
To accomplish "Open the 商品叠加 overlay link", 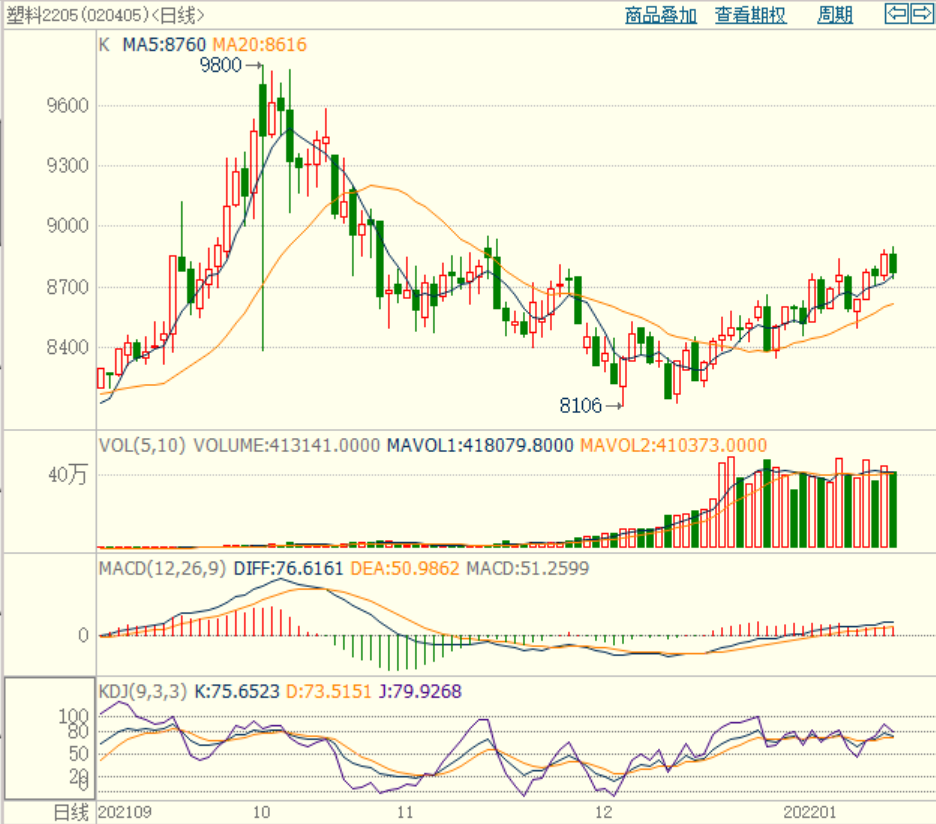I will coord(660,15).
